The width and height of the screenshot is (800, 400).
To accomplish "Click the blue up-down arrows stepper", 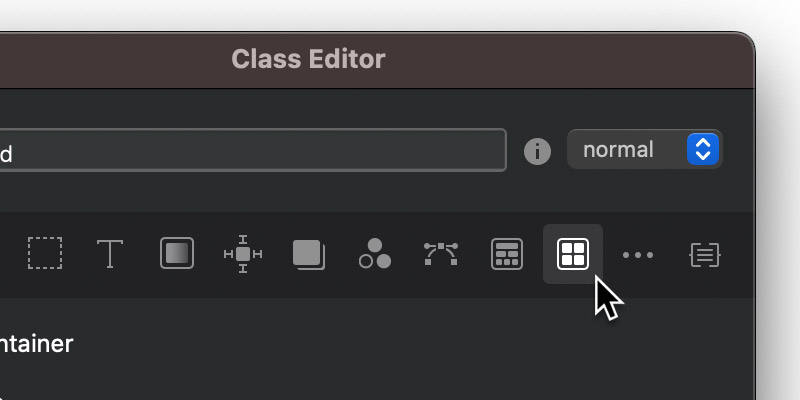I will (703, 149).
